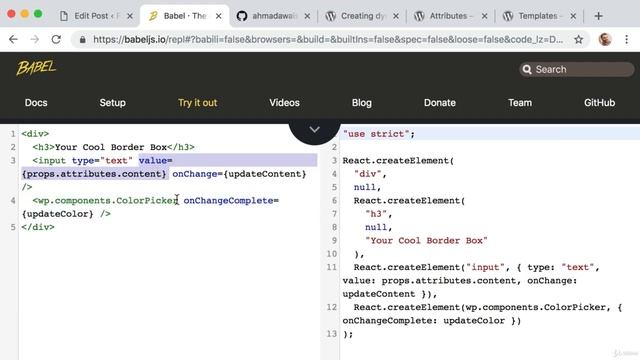Click 'Your Cool Border Box' in the h3 line
The image size is (640, 360).
coord(111,147)
